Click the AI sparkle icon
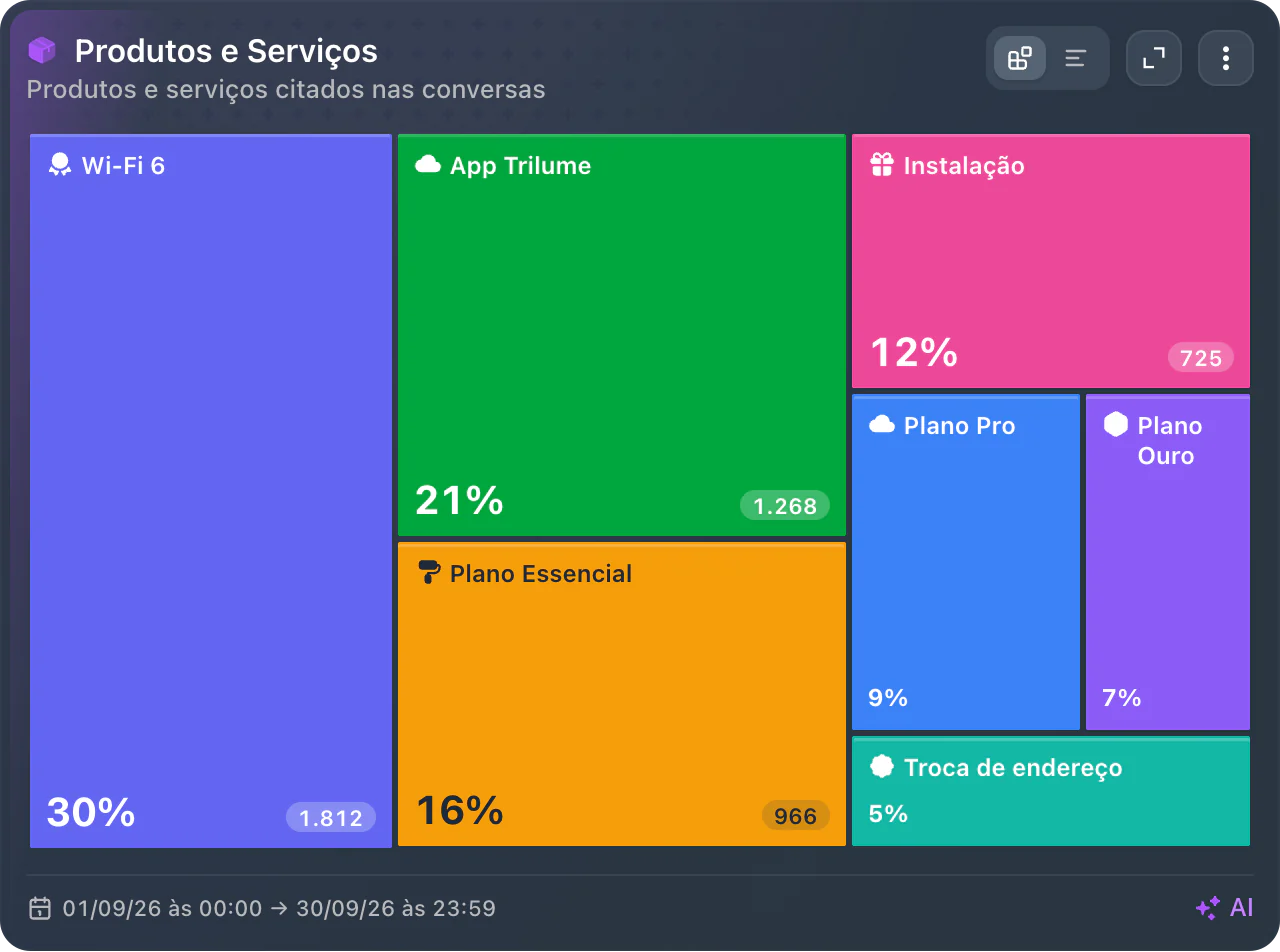 (x=1208, y=908)
